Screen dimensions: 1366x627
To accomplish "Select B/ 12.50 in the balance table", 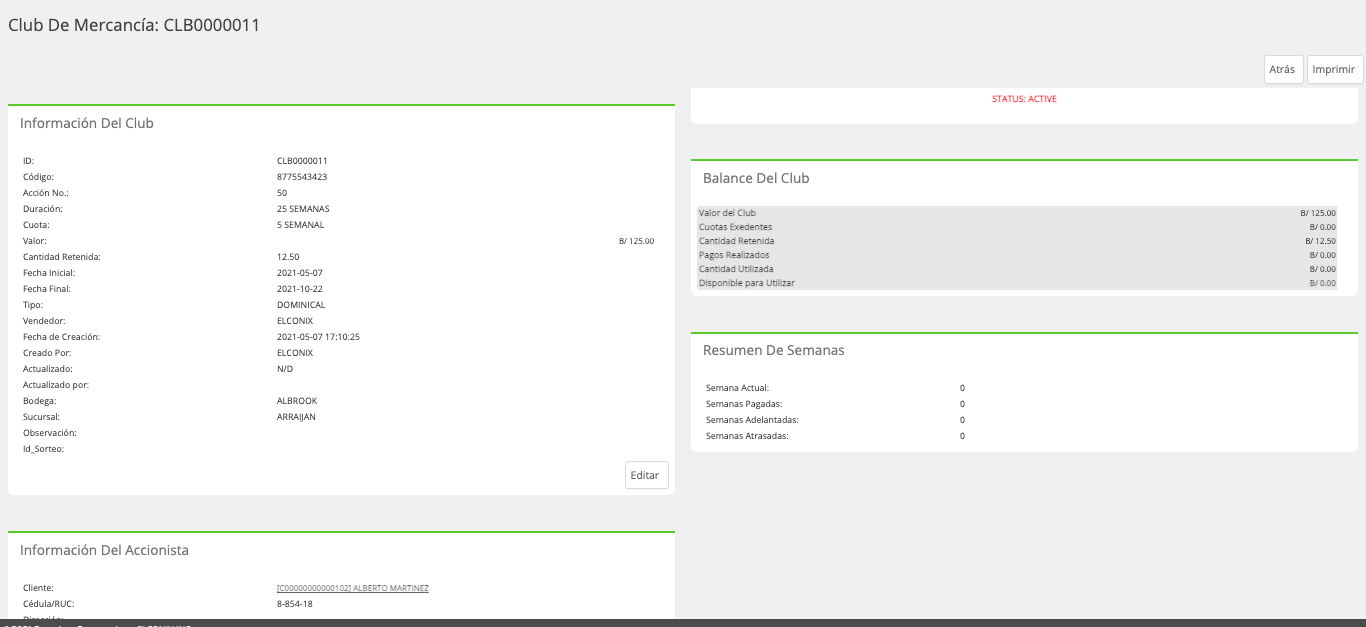I will click(1320, 241).
